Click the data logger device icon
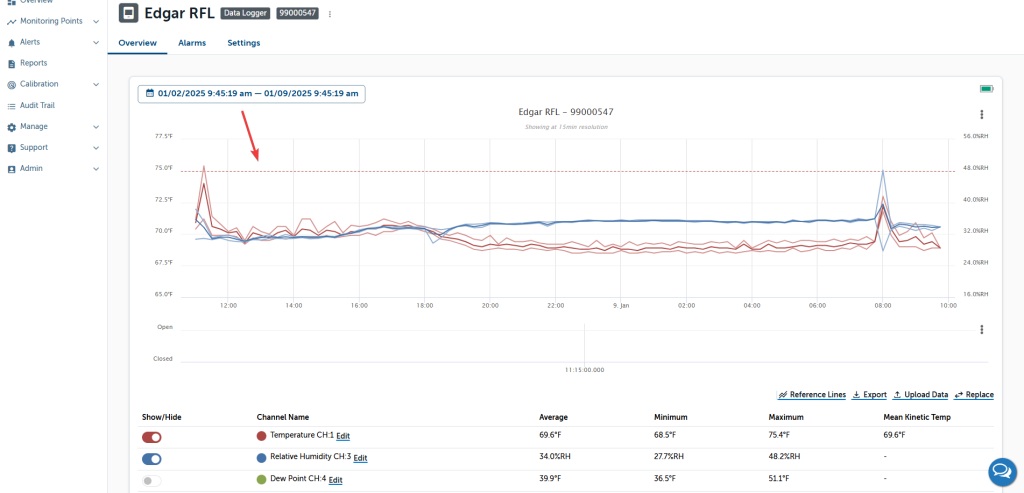 pyautogui.click(x=129, y=13)
